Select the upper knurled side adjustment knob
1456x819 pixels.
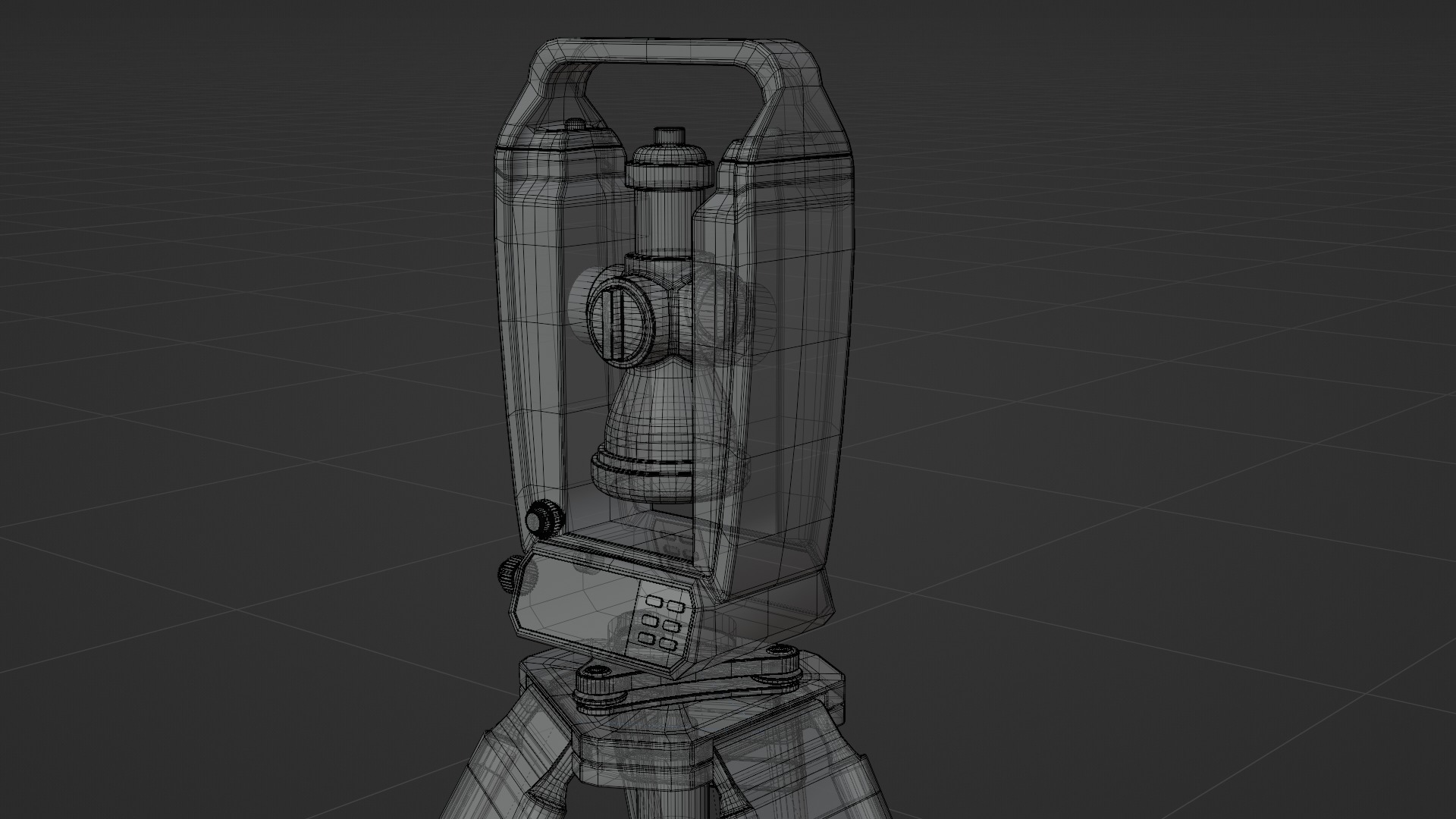click(544, 519)
